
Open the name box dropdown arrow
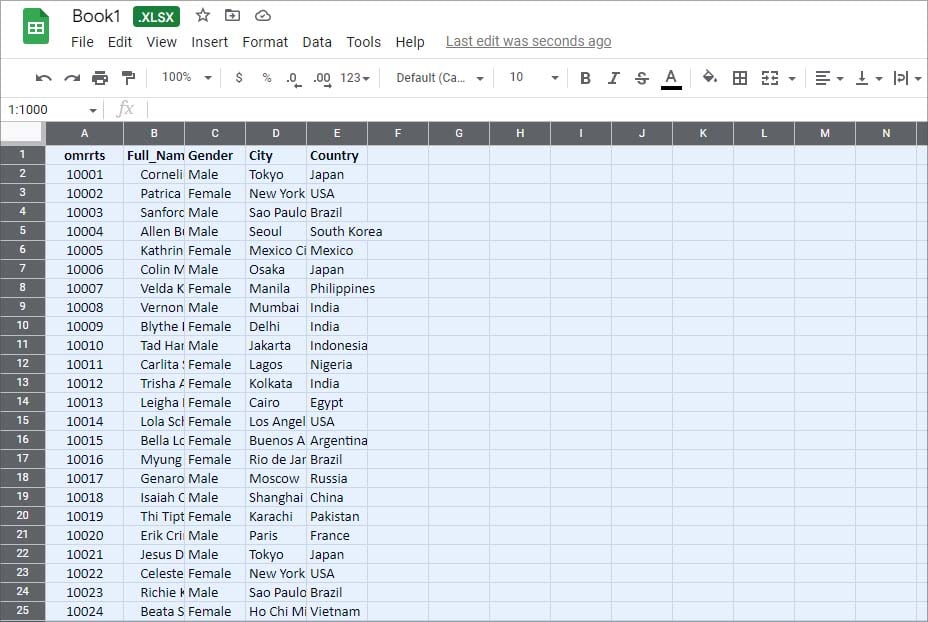click(x=93, y=110)
